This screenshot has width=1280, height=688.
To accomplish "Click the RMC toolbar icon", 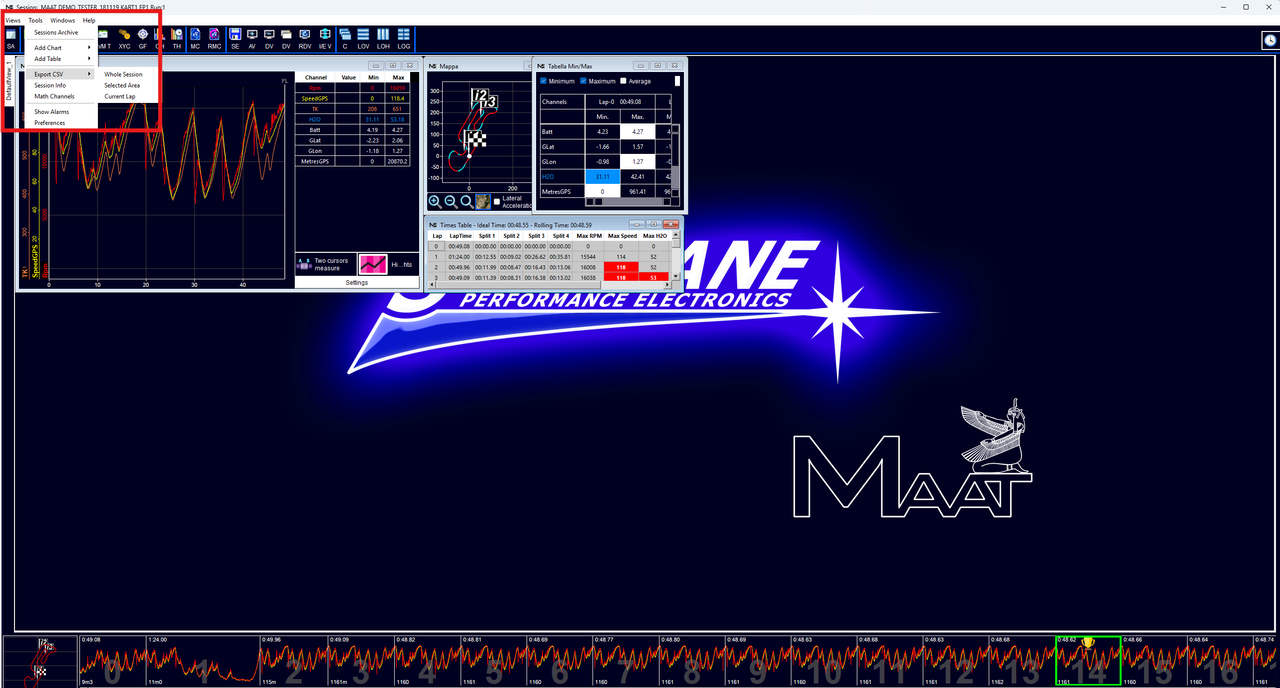I will click(214, 39).
